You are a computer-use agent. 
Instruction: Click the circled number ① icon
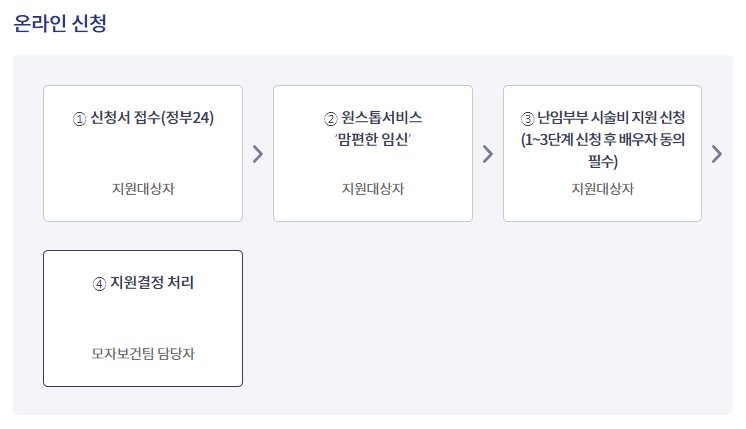coord(79,119)
